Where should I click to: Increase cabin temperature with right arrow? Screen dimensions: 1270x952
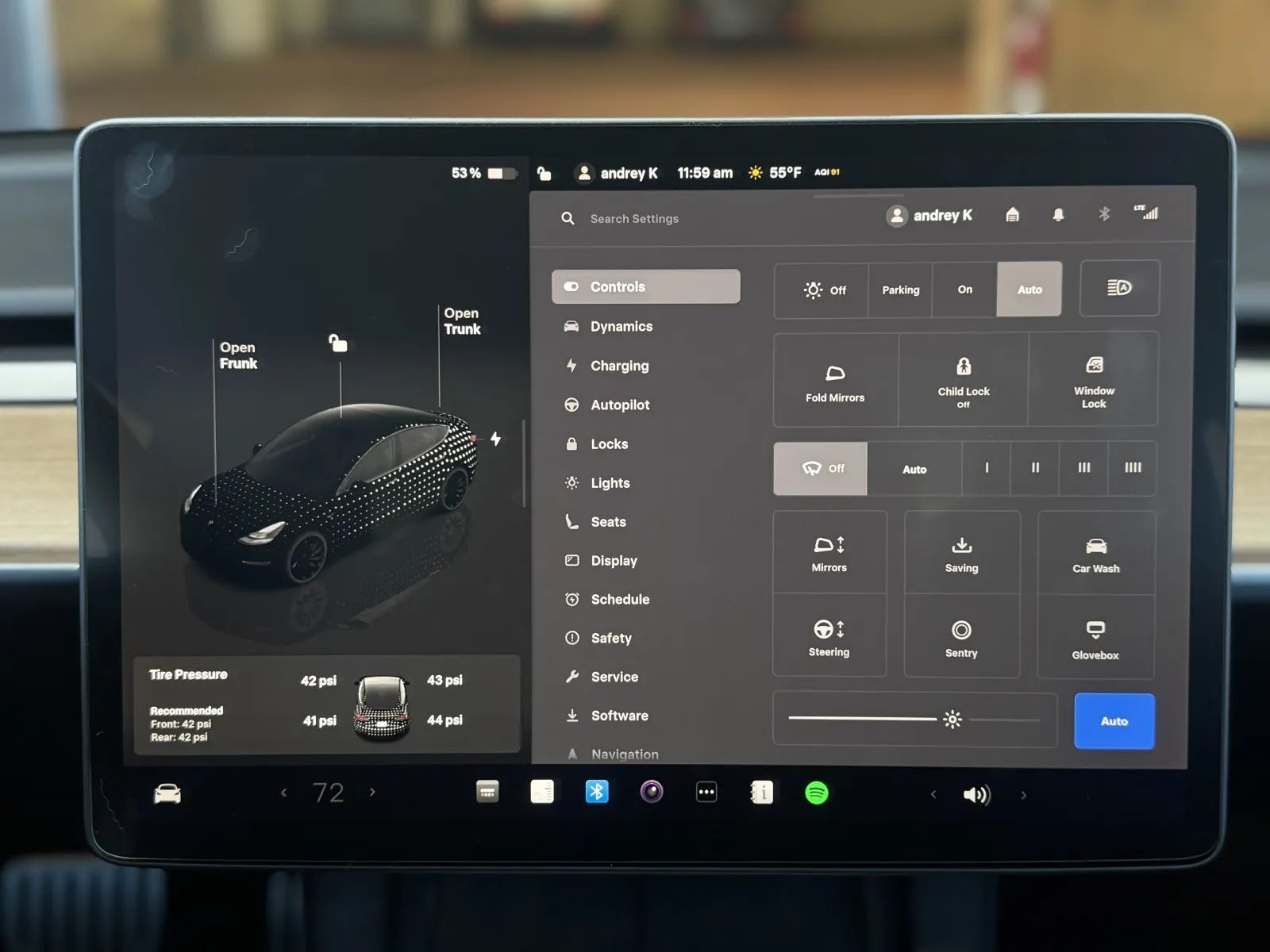click(372, 792)
